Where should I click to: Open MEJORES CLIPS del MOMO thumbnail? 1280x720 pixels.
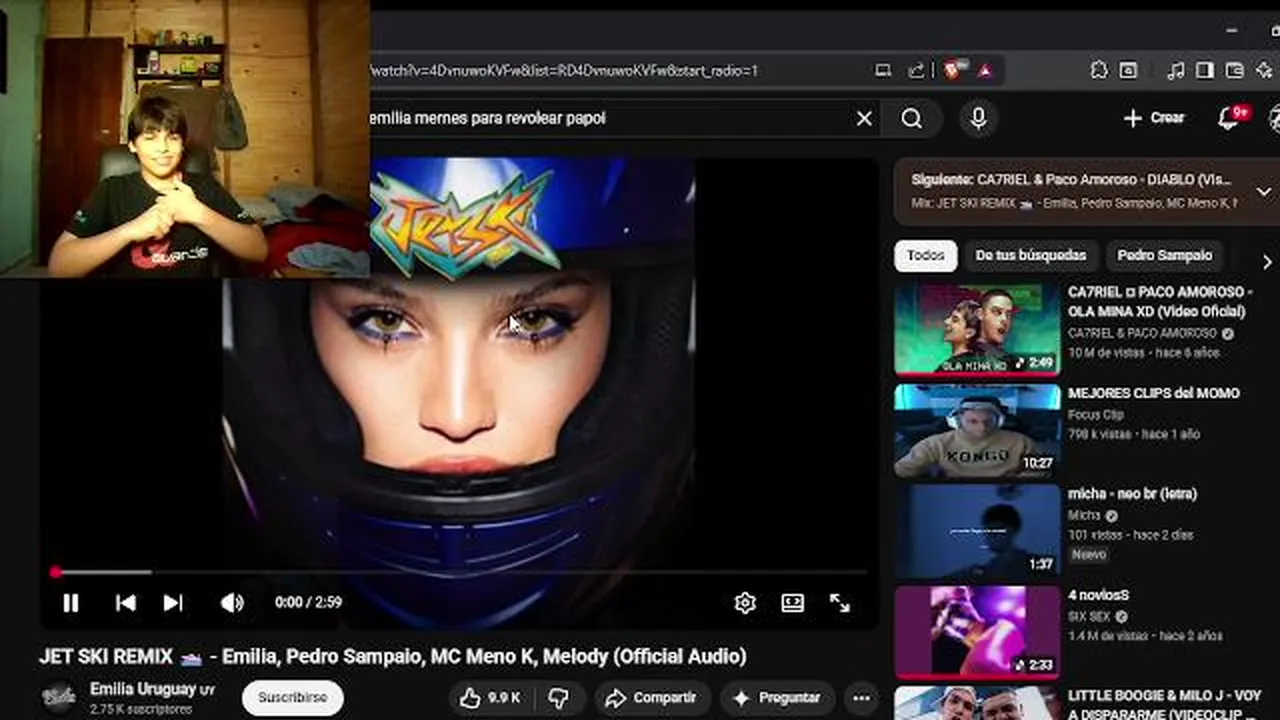click(977, 431)
